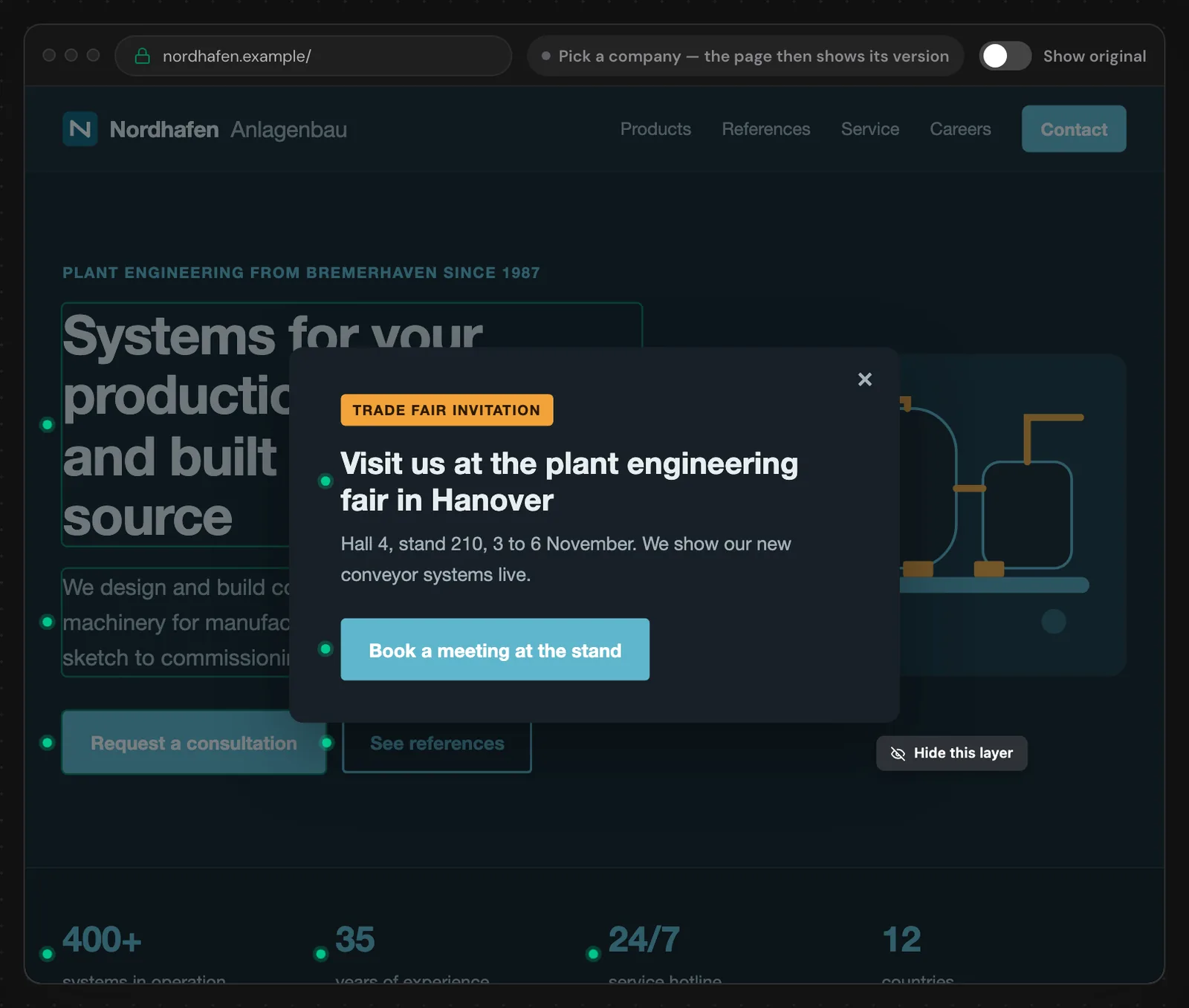Click the Contact button
The width and height of the screenshot is (1189, 1008).
pyautogui.click(x=1074, y=129)
